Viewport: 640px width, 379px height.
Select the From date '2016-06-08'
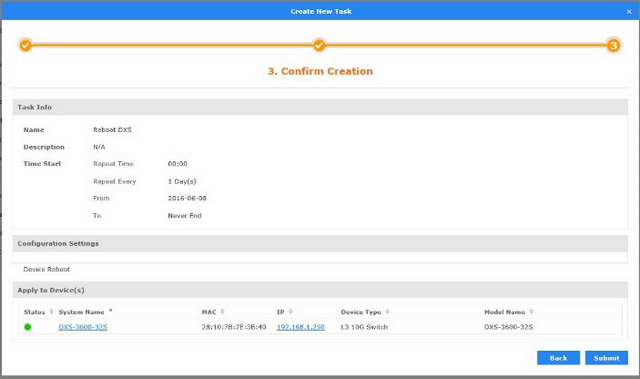click(187, 198)
